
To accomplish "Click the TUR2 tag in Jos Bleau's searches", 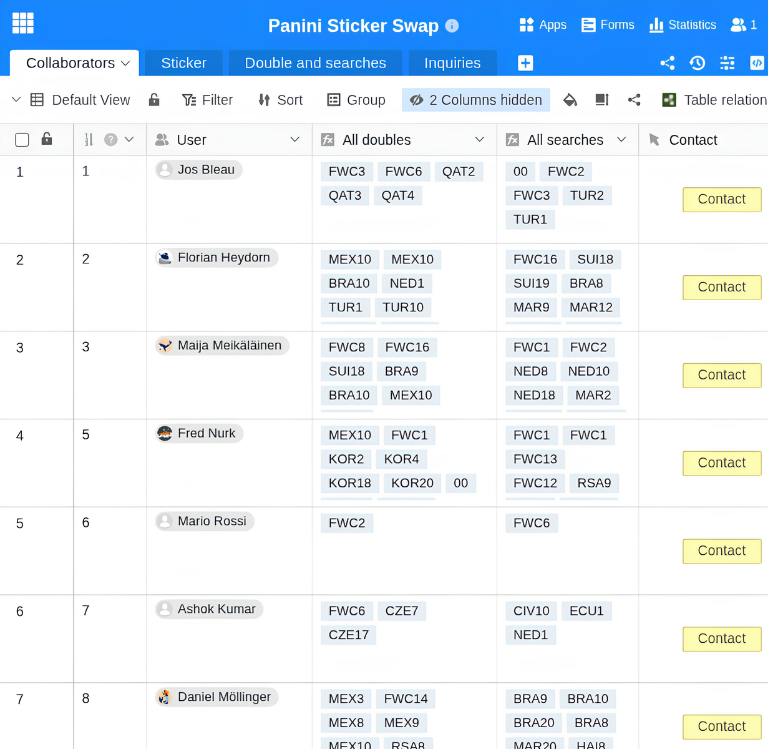I will click(x=587, y=196).
